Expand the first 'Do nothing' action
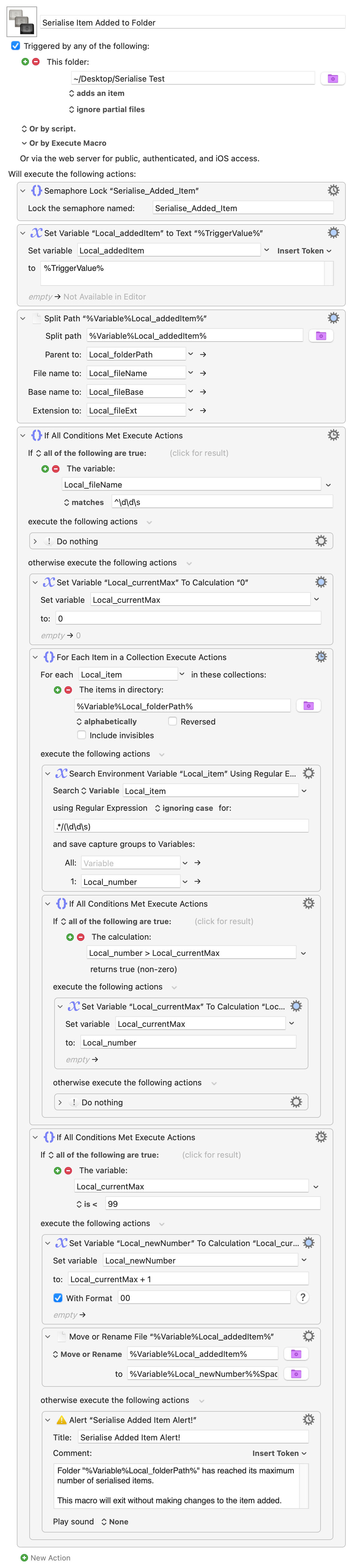The width and height of the screenshot is (352, 1568). click(x=35, y=541)
